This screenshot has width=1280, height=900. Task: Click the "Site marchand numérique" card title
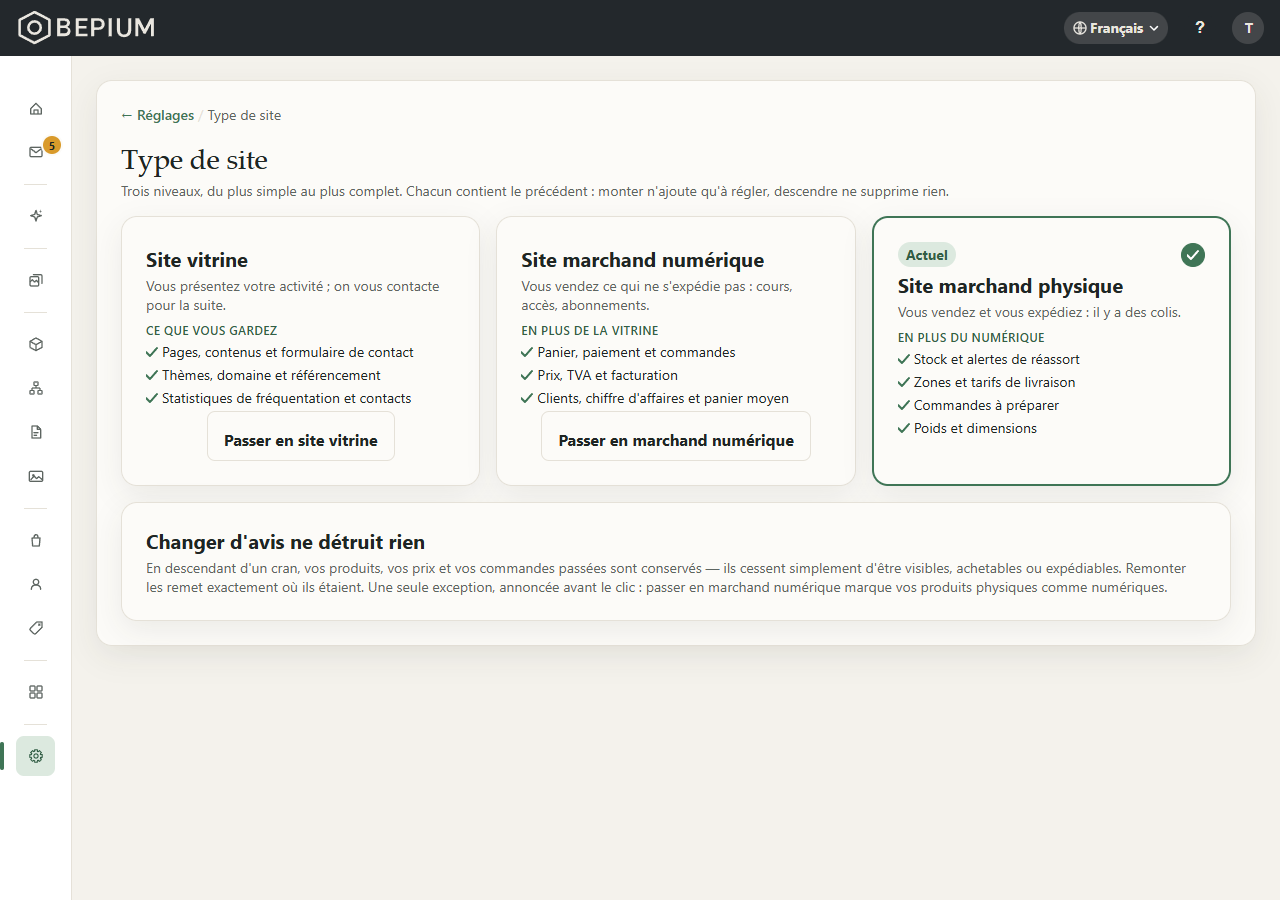(643, 261)
